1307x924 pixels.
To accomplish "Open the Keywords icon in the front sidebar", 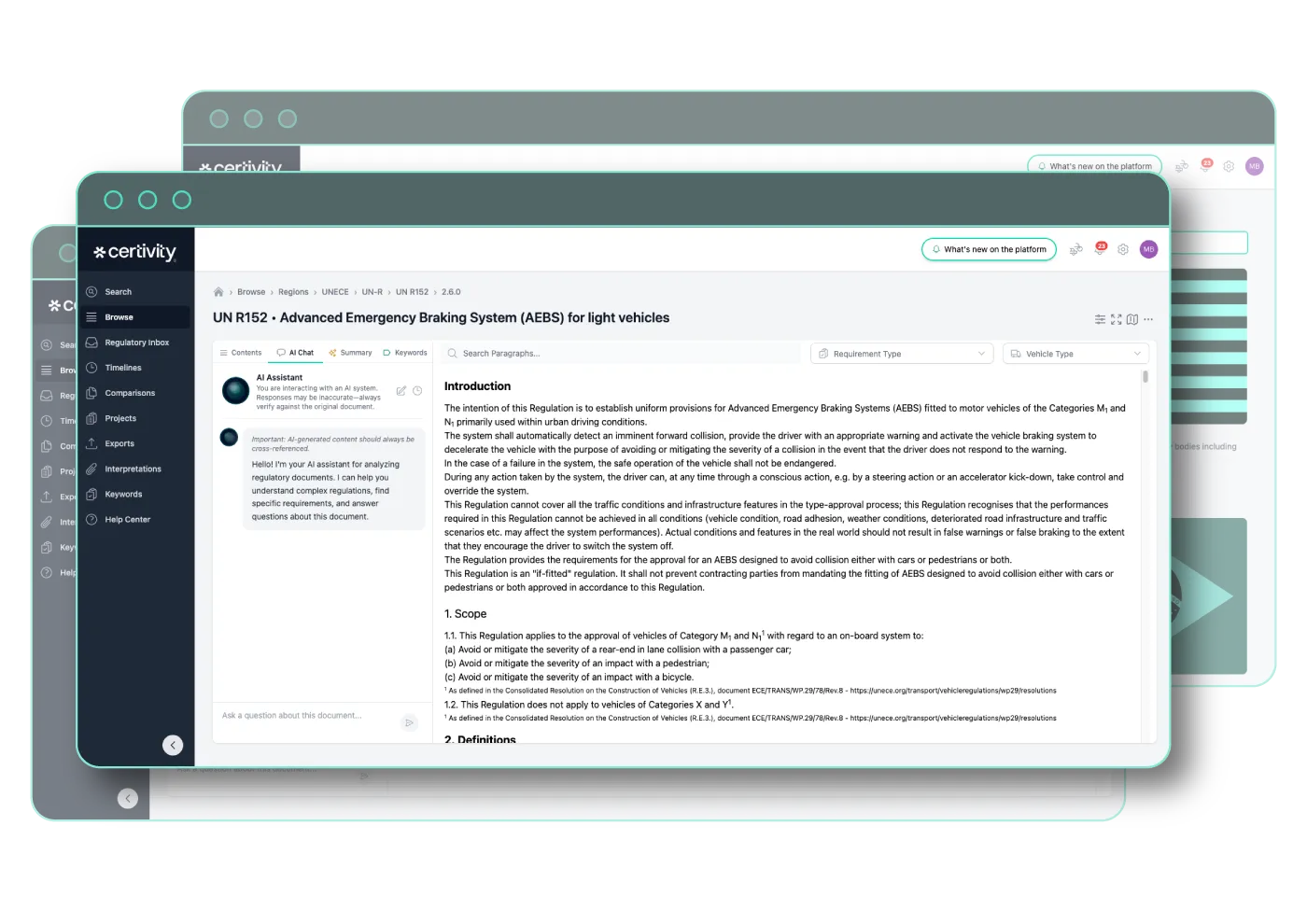I will (x=91, y=494).
